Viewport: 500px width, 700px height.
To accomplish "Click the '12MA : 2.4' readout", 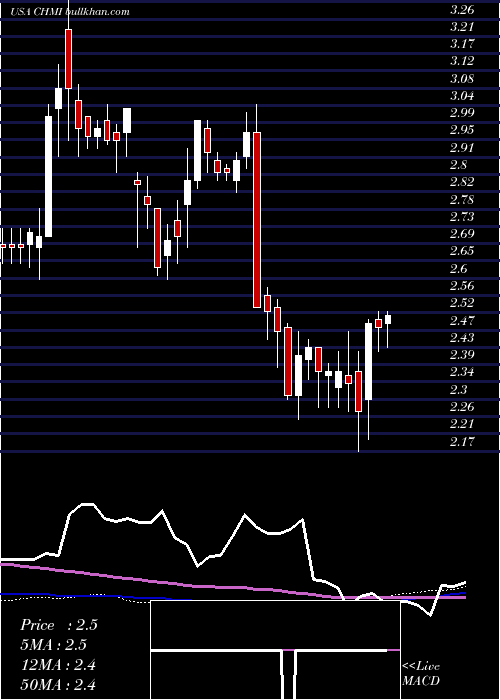I will (58, 665).
